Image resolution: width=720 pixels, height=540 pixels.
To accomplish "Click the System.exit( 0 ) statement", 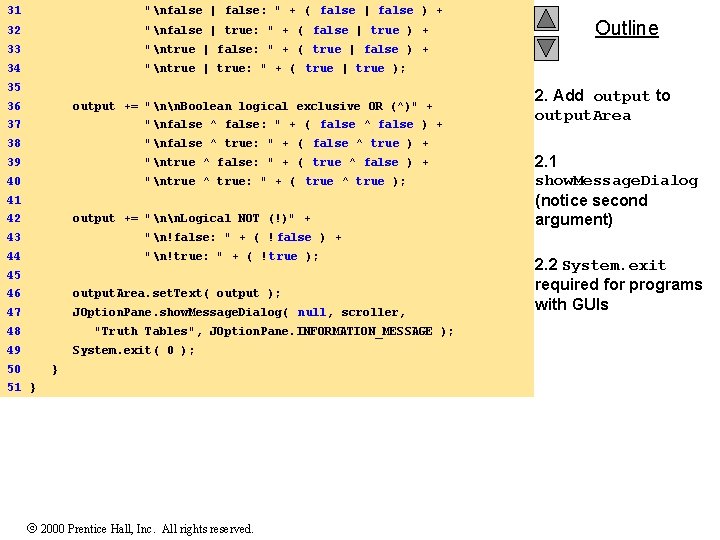I will click(134, 350).
